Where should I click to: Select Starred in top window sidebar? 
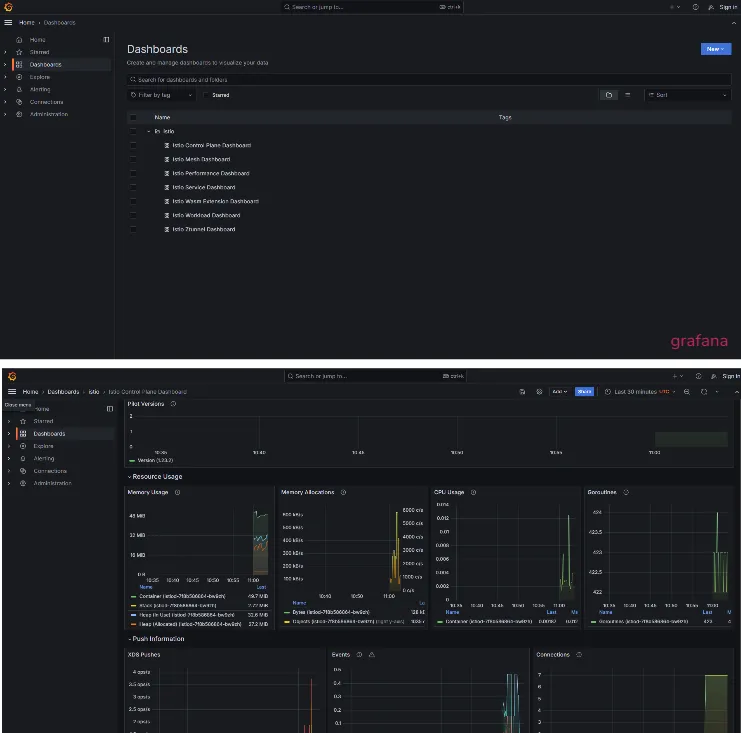click(39, 52)
